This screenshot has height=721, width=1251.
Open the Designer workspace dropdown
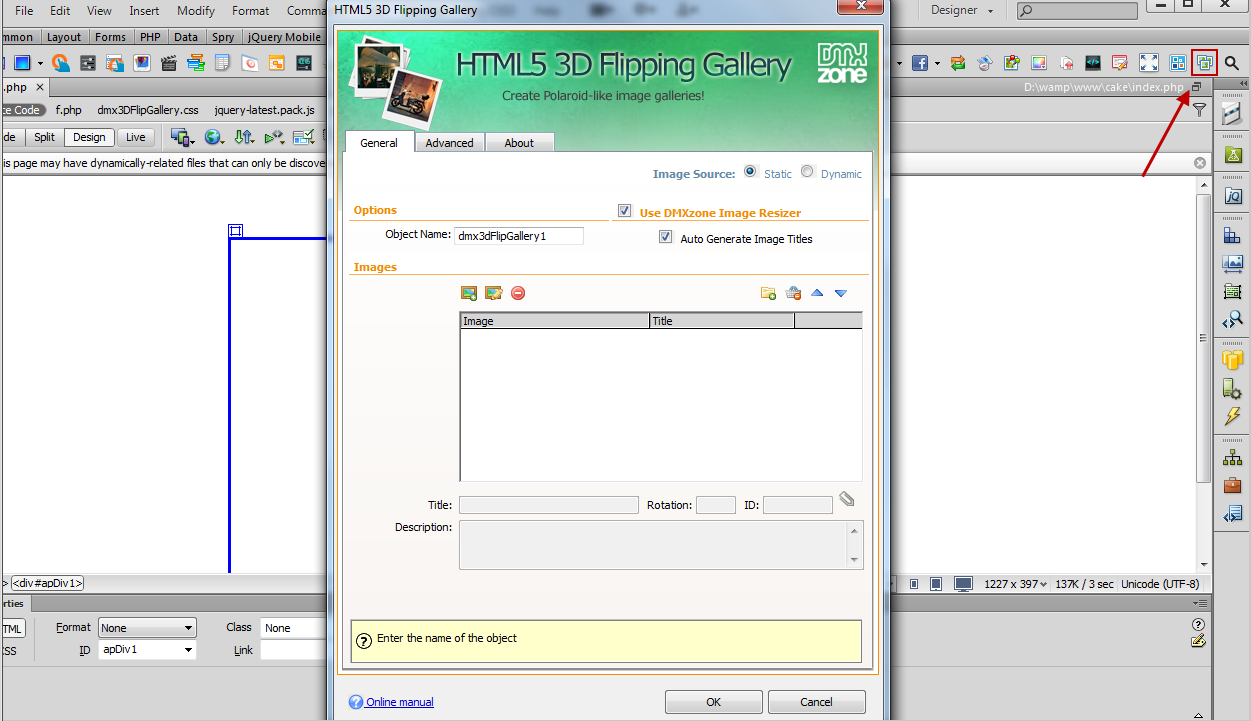click(x=962, y=10)
